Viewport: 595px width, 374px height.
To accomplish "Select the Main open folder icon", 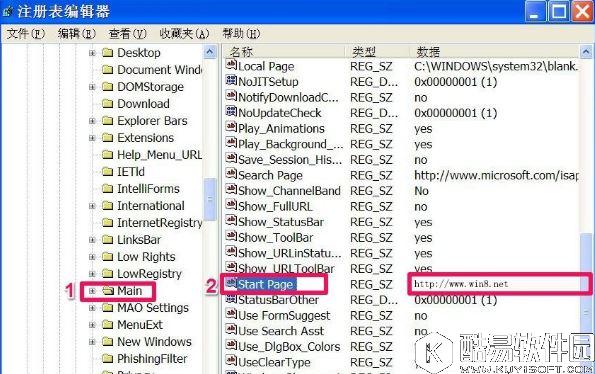I will [108, 291].
